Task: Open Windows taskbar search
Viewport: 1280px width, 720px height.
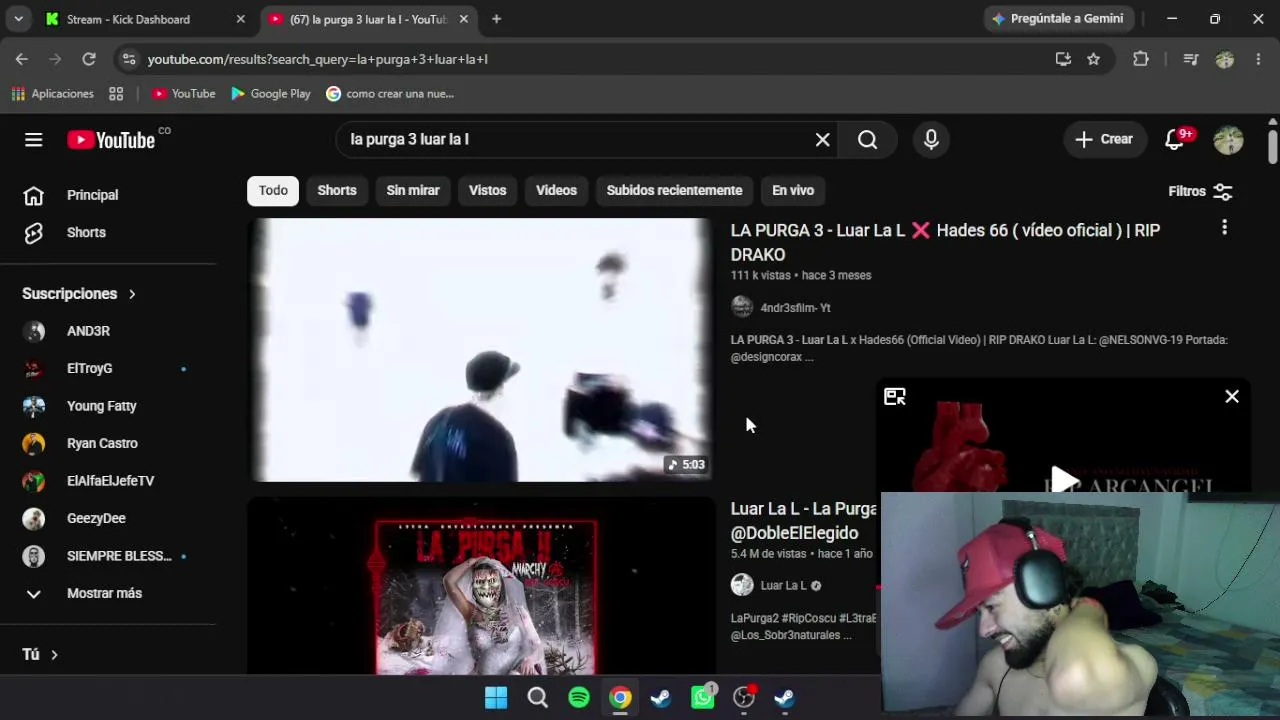Action: [538, 697]
